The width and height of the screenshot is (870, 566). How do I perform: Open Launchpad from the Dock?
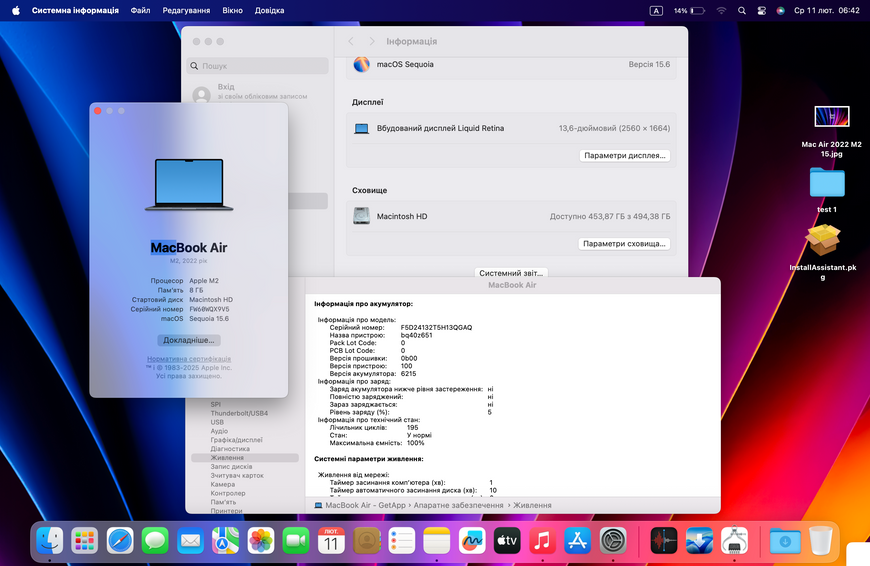pyautogui.click(x=84, y=540)
